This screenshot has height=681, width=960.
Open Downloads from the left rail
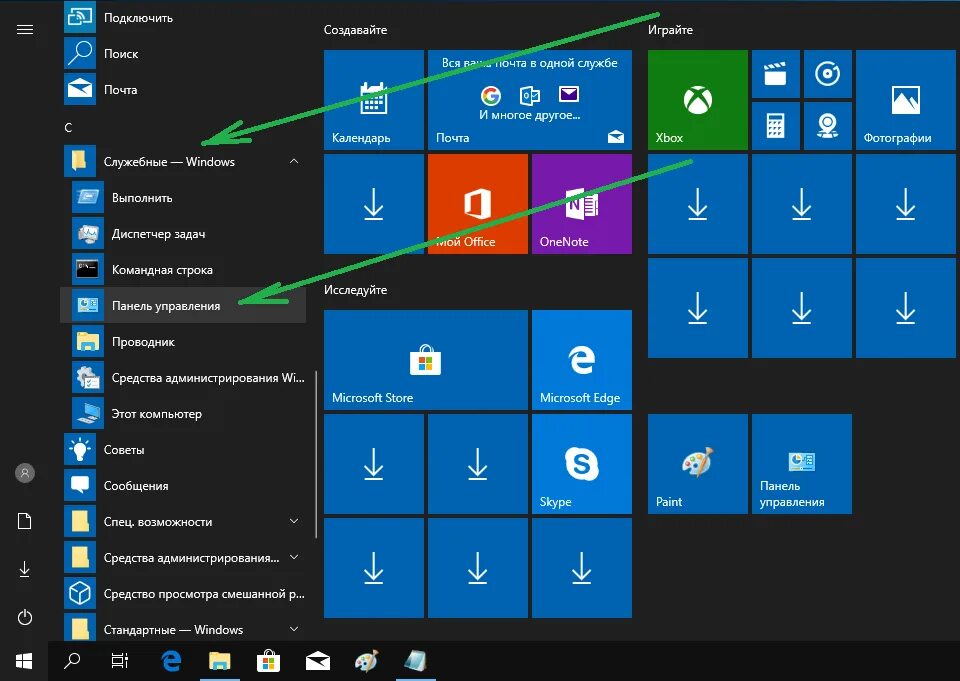(24, 570)
